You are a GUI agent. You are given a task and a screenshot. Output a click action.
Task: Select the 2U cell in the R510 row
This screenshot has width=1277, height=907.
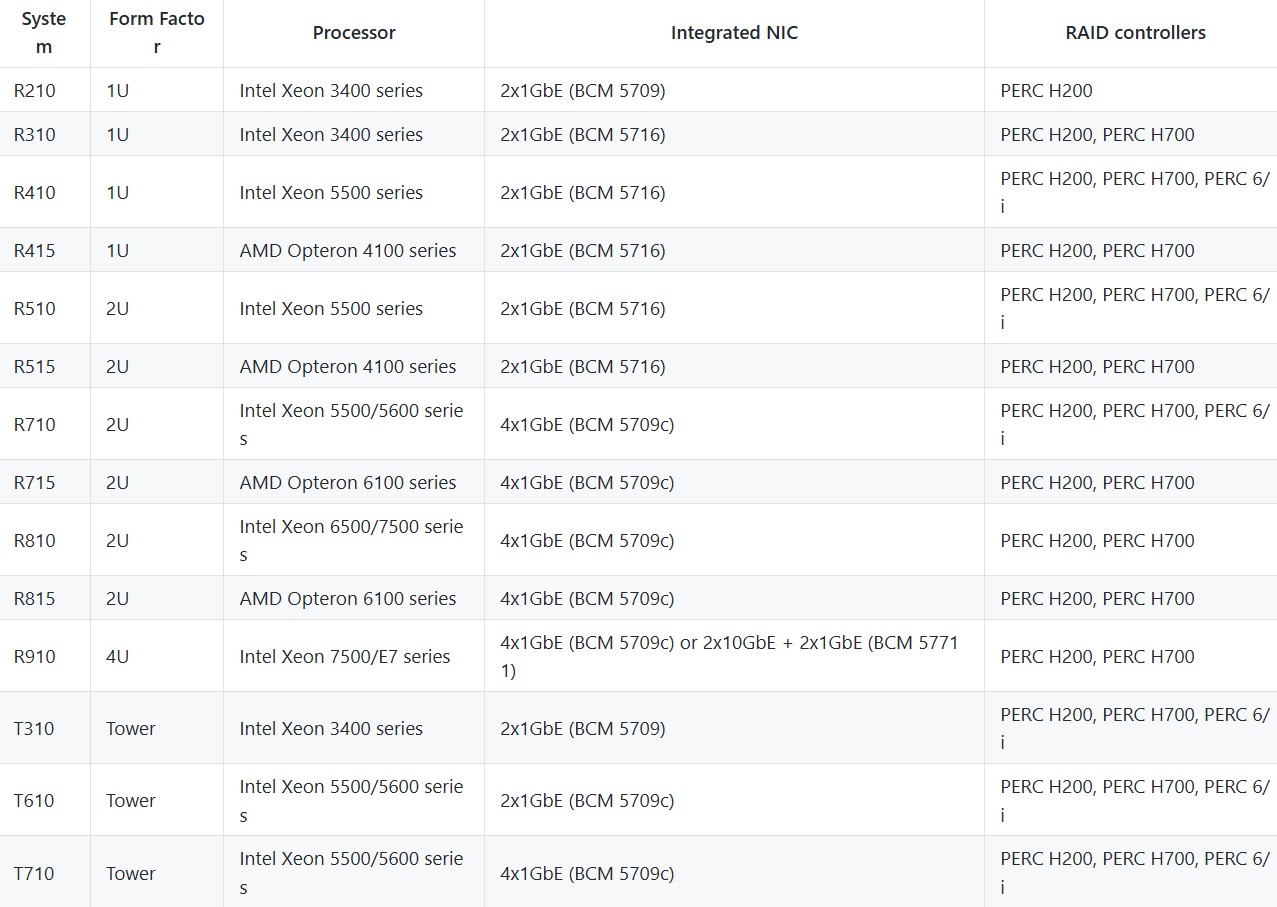pos(157,308)
